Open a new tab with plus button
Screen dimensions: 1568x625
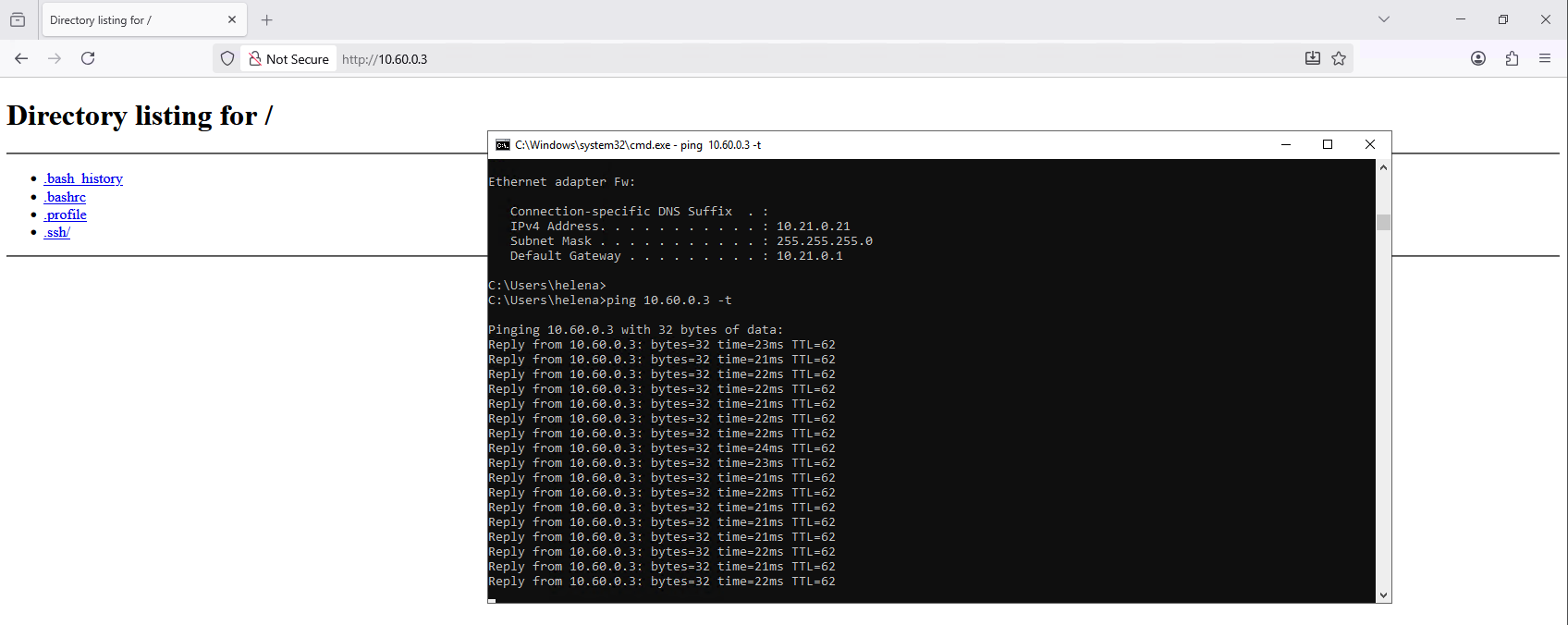point(267,19)
